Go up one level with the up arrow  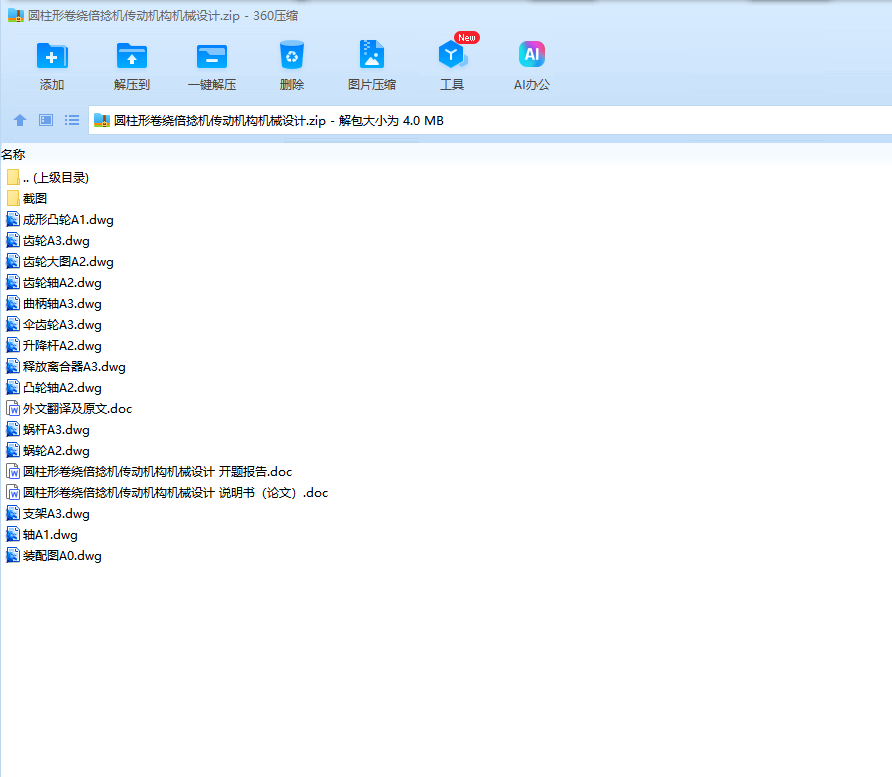pos(20,120)
